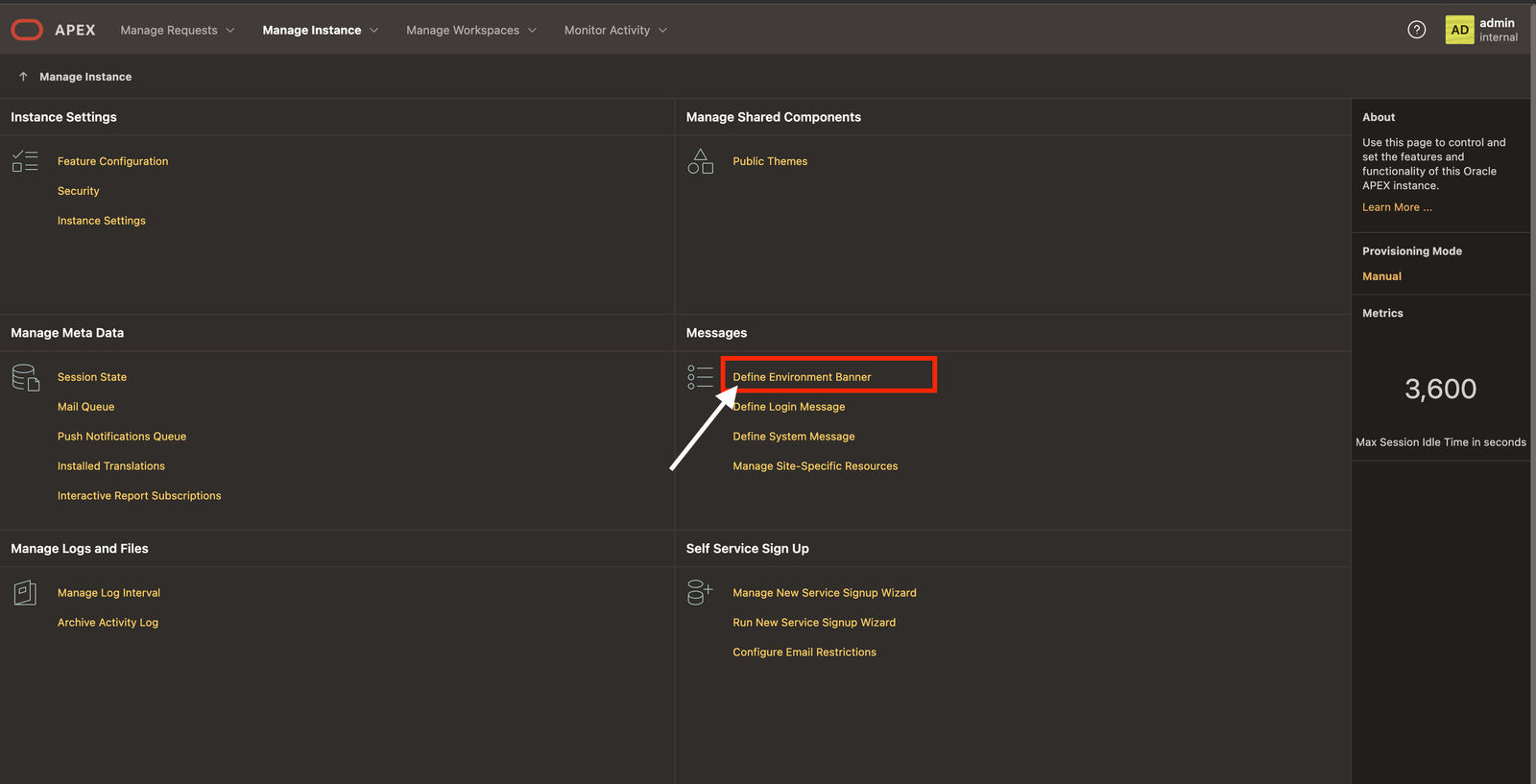Screen dimensions: 1536x784
Task: Click the up arrow beside Manage Instance
Action: 23,77
